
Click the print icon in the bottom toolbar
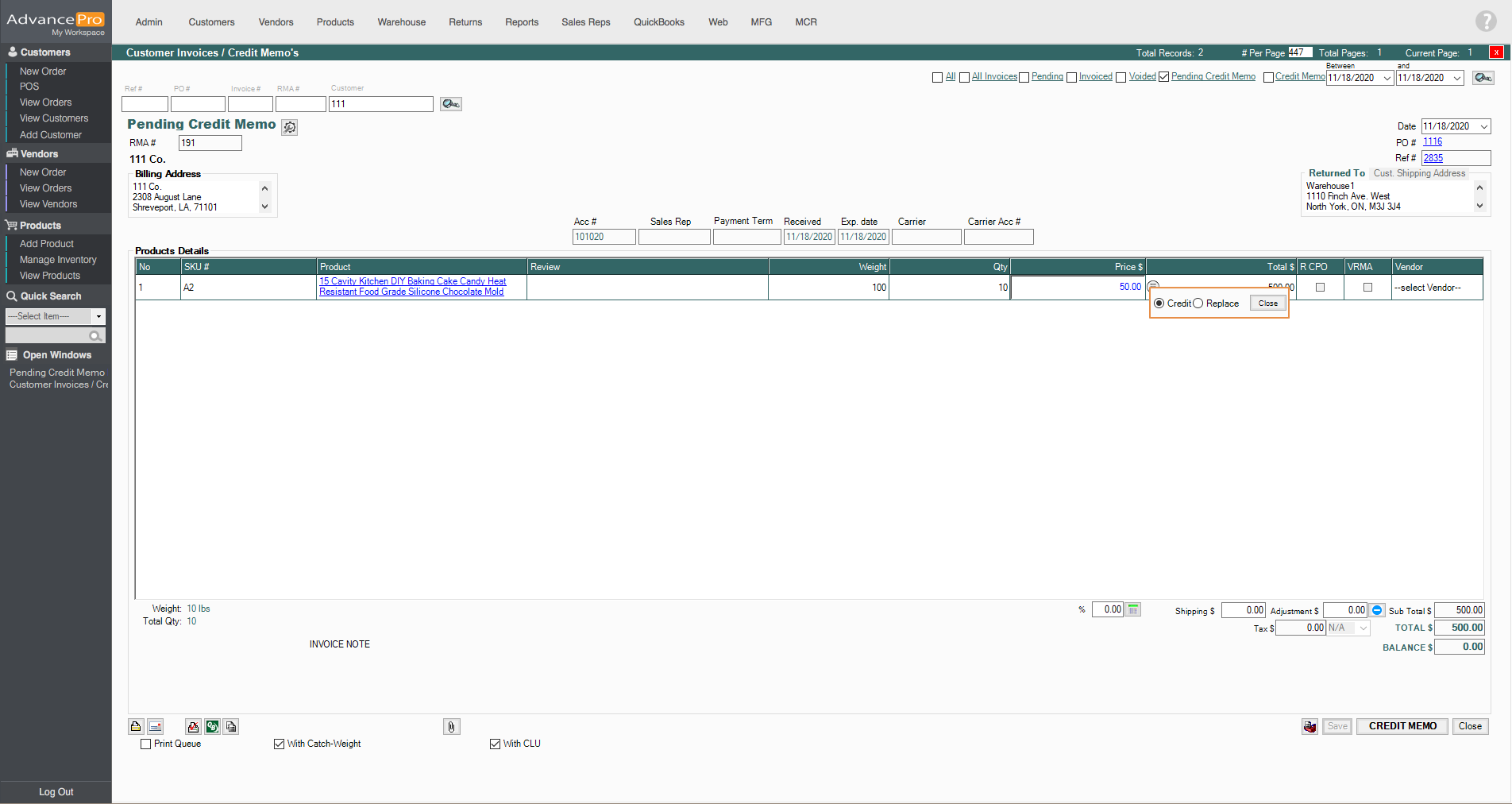click(x=136, y=726)
